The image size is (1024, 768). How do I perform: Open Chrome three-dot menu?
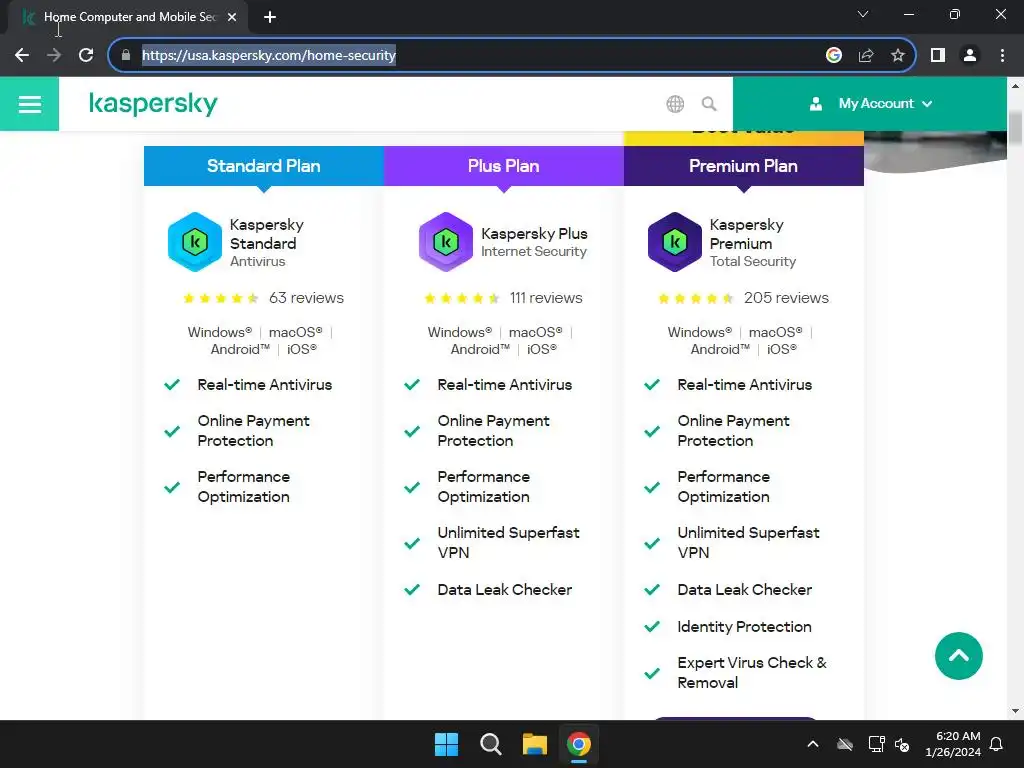click(1002, 56)
